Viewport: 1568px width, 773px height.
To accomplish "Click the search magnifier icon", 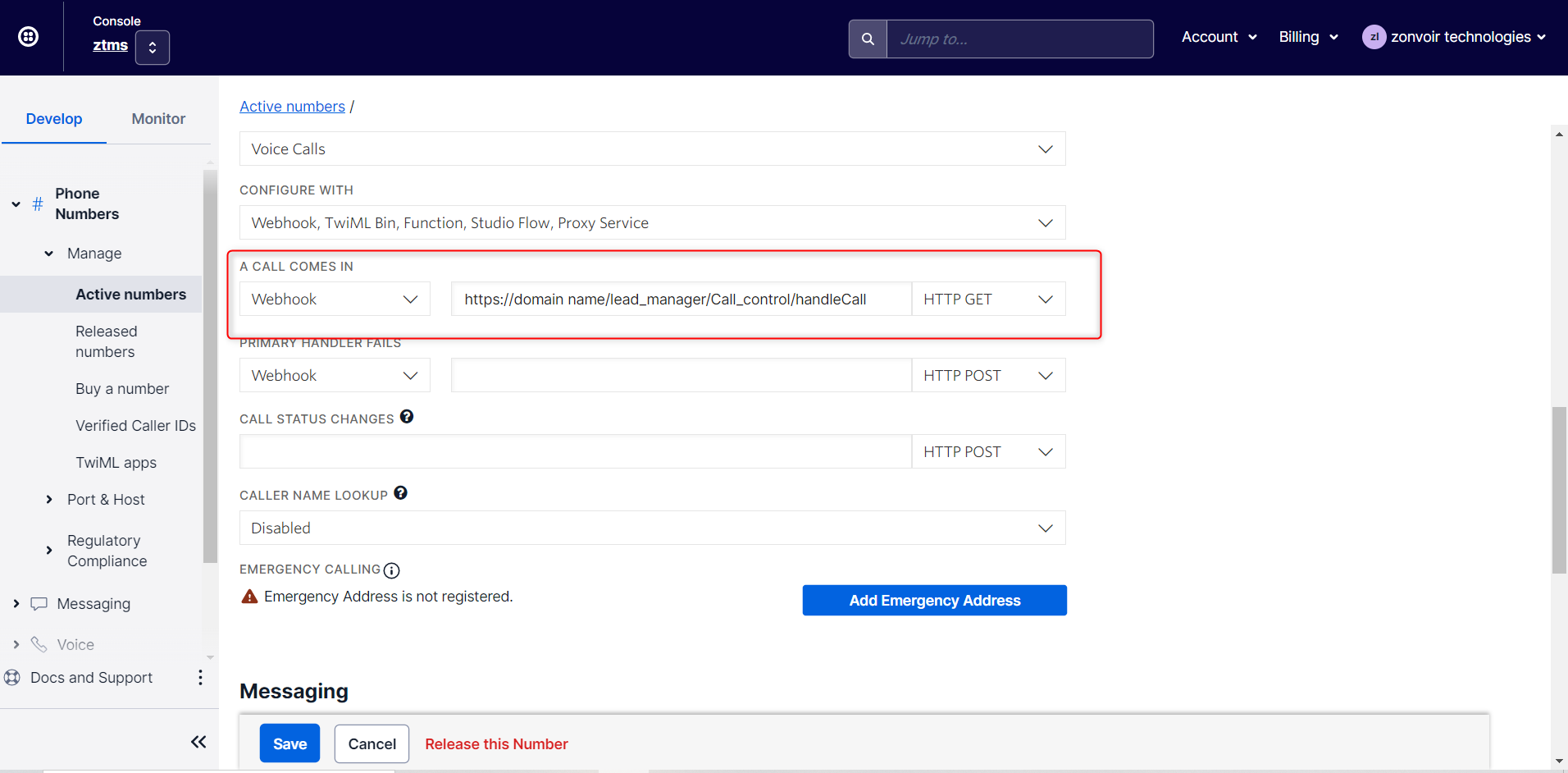I will click(868, 39).
